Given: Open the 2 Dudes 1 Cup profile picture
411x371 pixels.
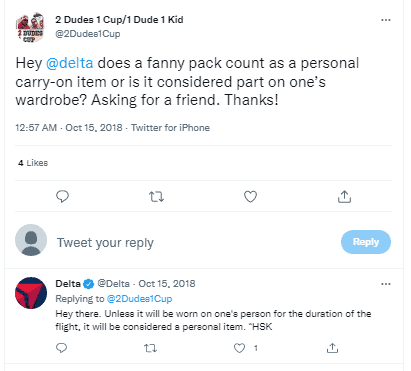Looking at the screenshot, I should pos(31,28).
